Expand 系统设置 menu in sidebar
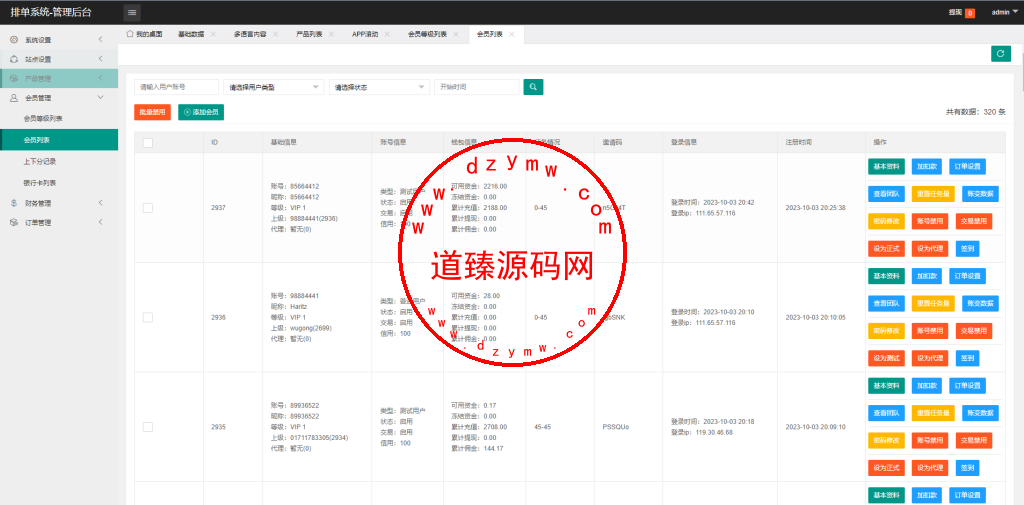The image size is (1024, 505). 59,40
